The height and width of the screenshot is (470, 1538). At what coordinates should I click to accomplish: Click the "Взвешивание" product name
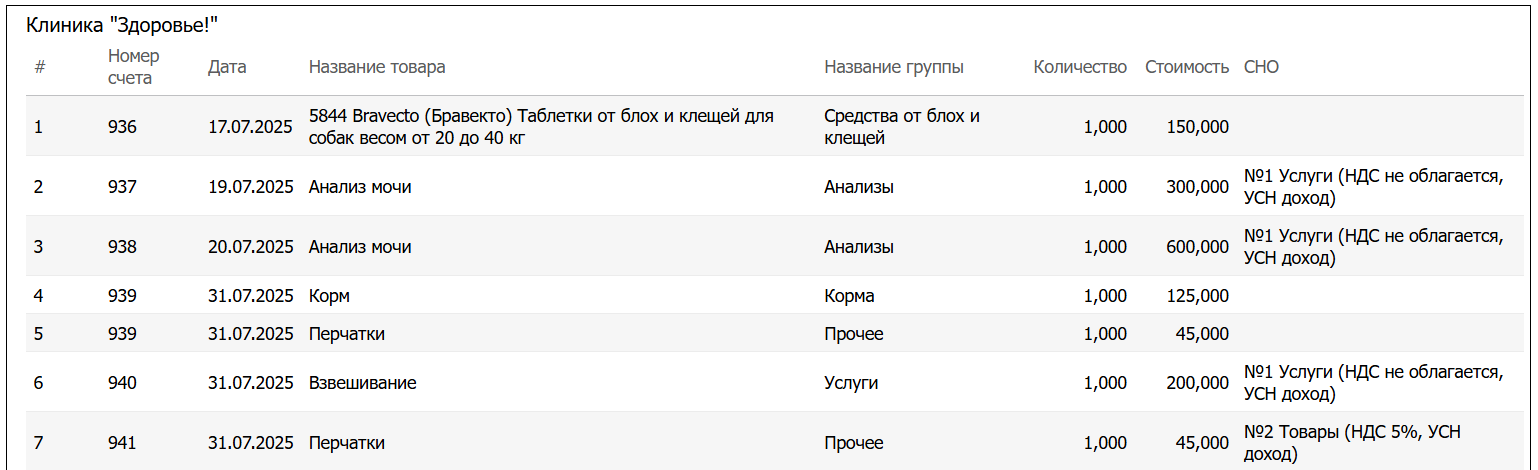coord(362,383)
